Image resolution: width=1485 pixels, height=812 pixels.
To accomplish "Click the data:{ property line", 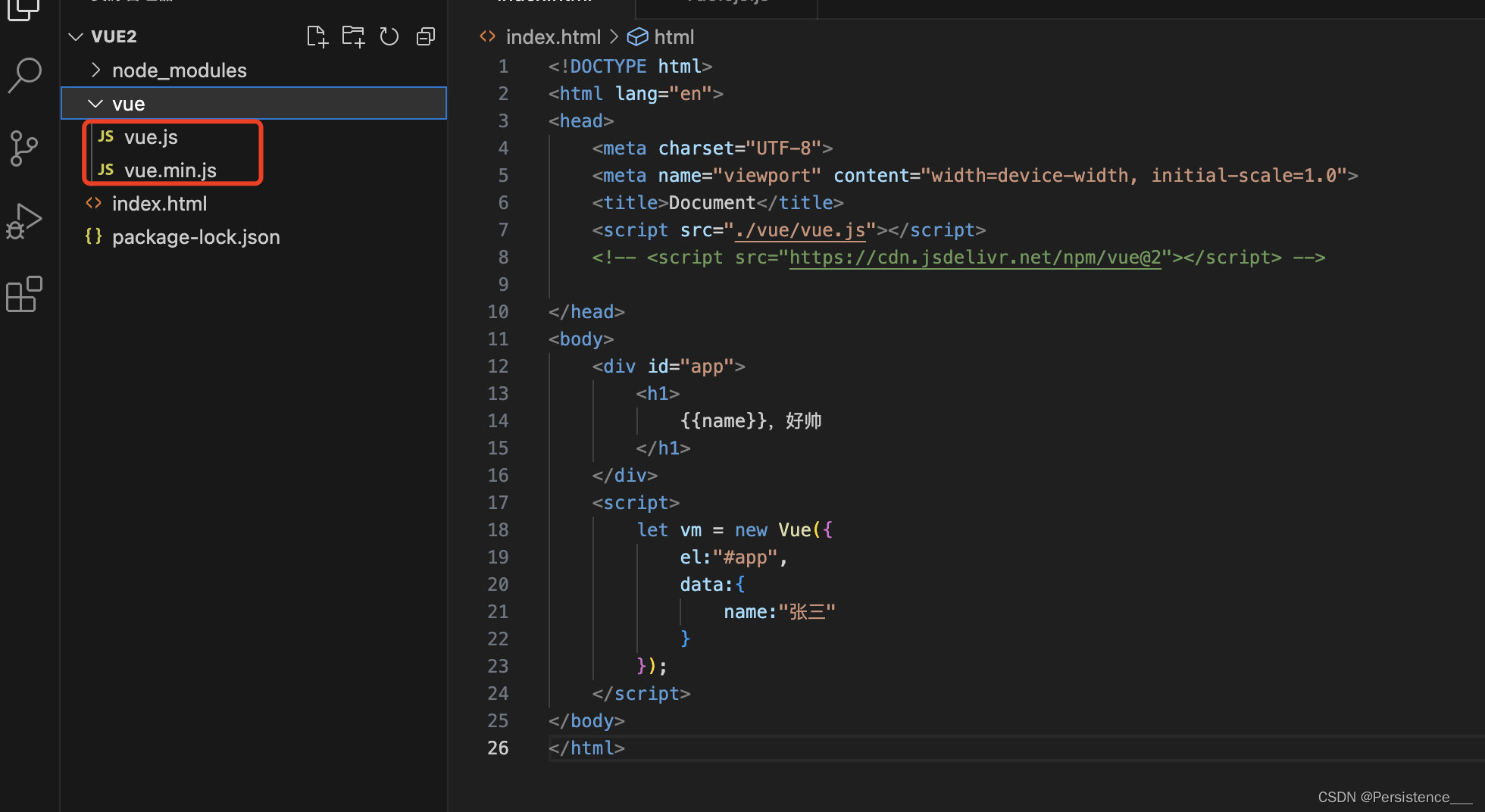I will (712, 585).
